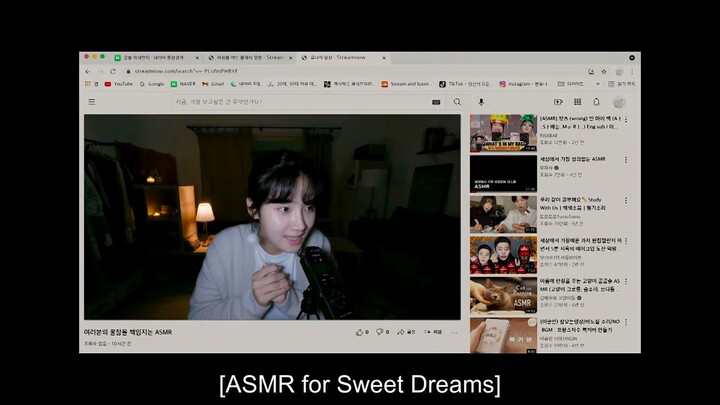Dislike the video with thumbs-down
This screenshot has width=720, height=405.
click(x=382, y=332)
